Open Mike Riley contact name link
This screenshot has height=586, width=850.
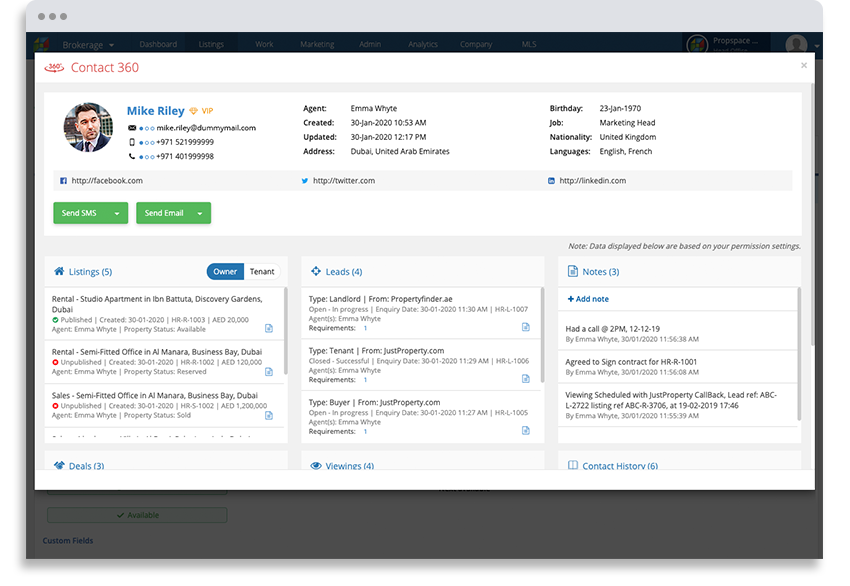tap(156, 111)
